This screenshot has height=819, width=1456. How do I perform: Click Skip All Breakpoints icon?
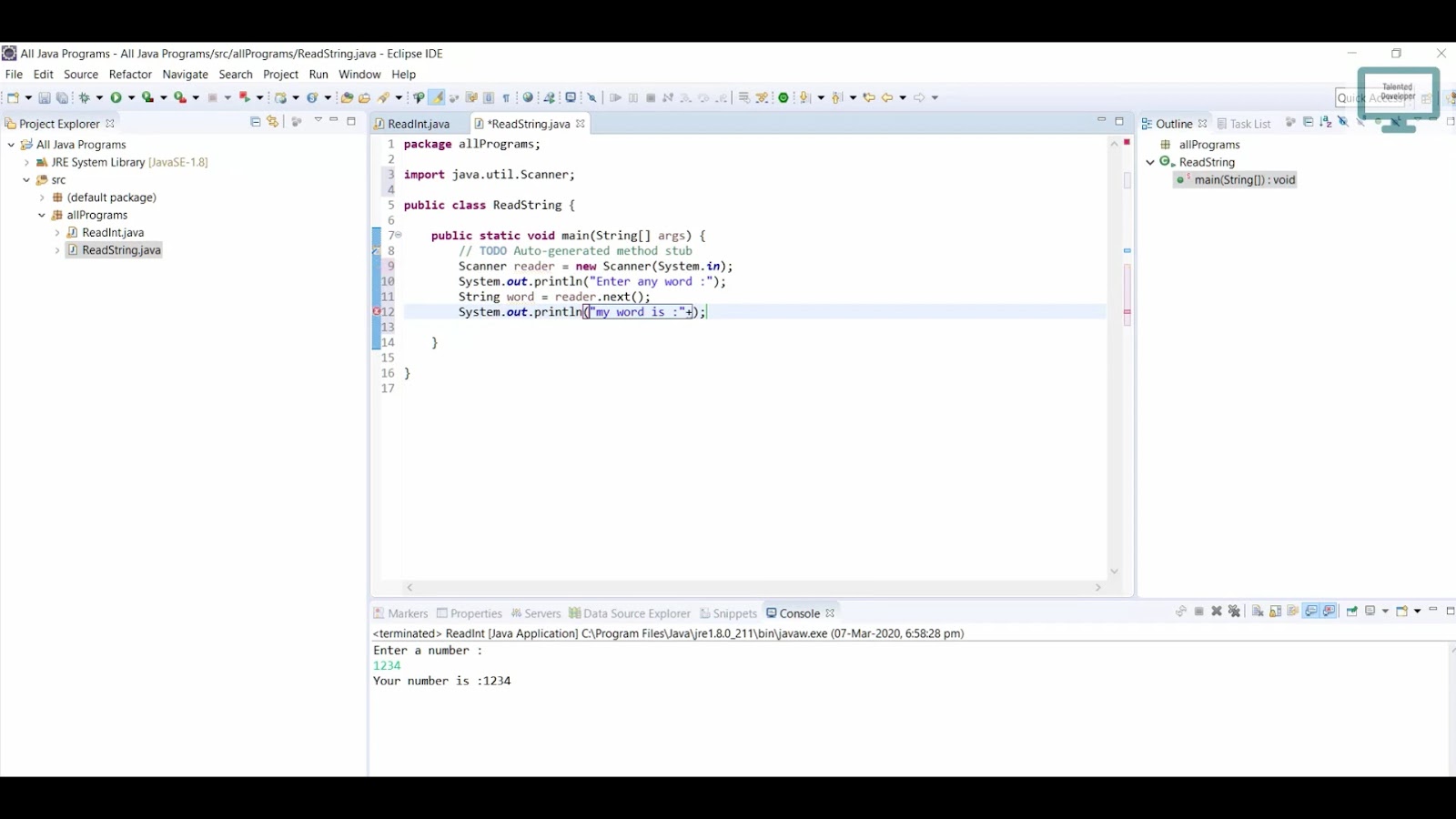(x=591, y=97)
